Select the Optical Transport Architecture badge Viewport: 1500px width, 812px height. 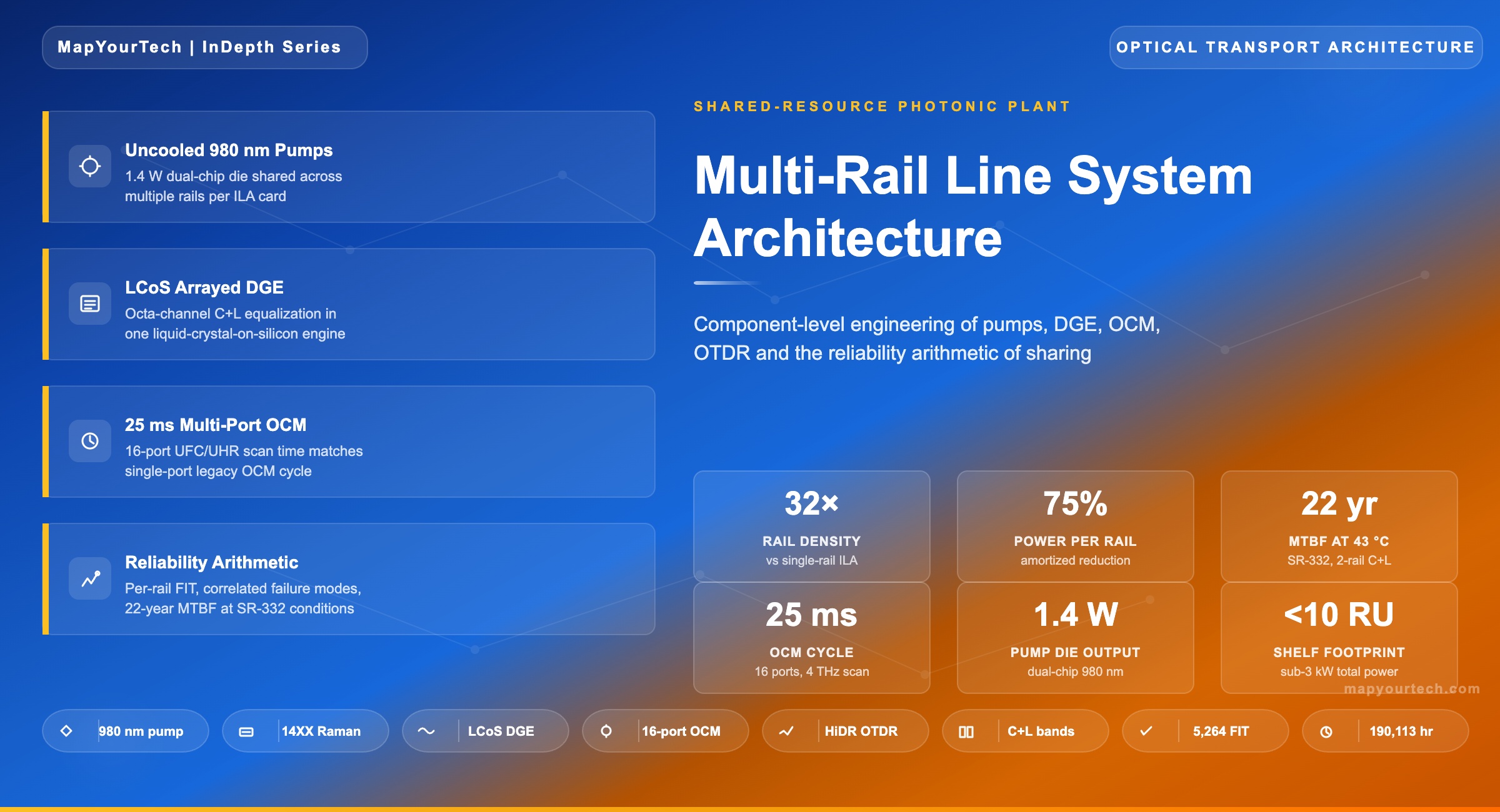(x=1296, y=47)
